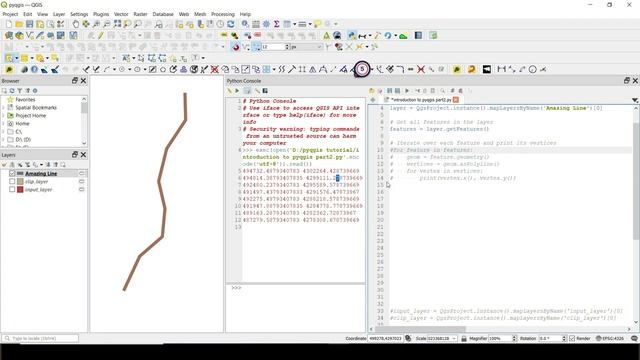Toggle the Render checkbox in status bar
This screenshot has width=640, height=360.
(572, 338)
